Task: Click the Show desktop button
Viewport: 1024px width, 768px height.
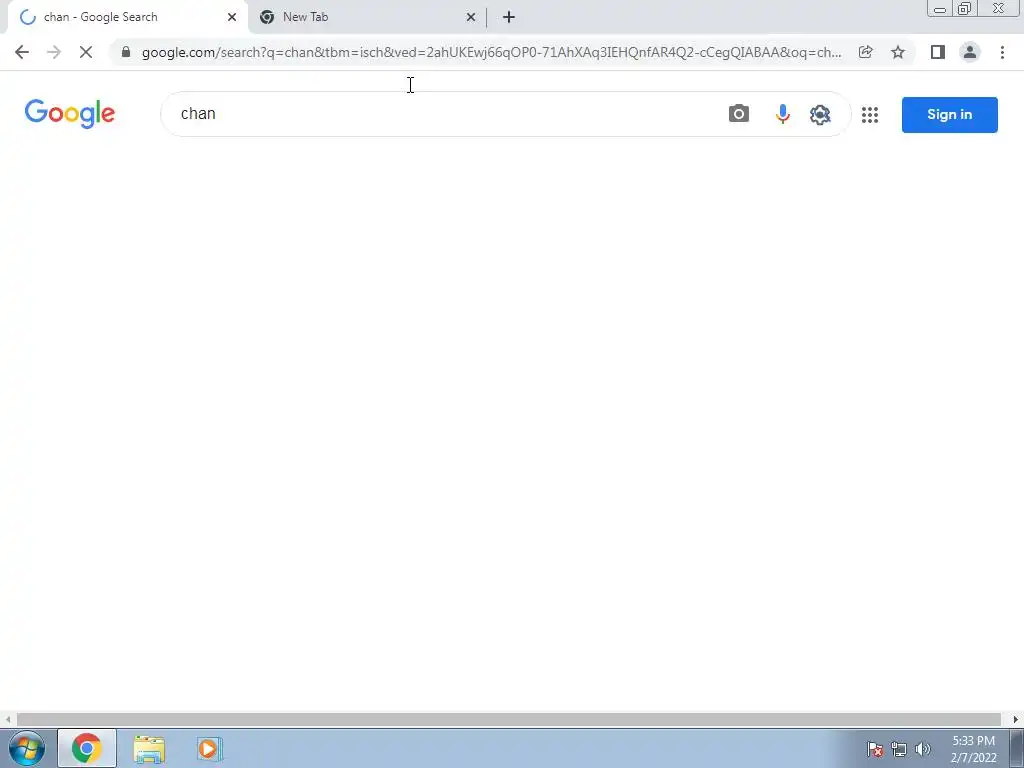Action: 1017,748
